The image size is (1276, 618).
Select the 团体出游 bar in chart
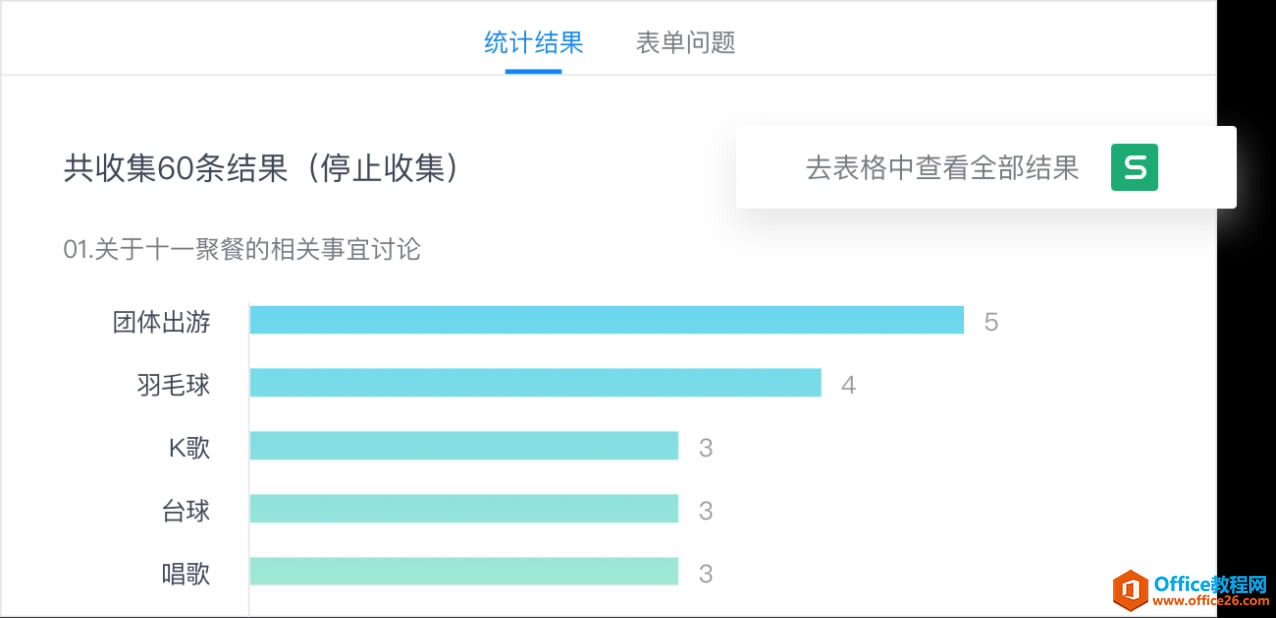[606, 320]
